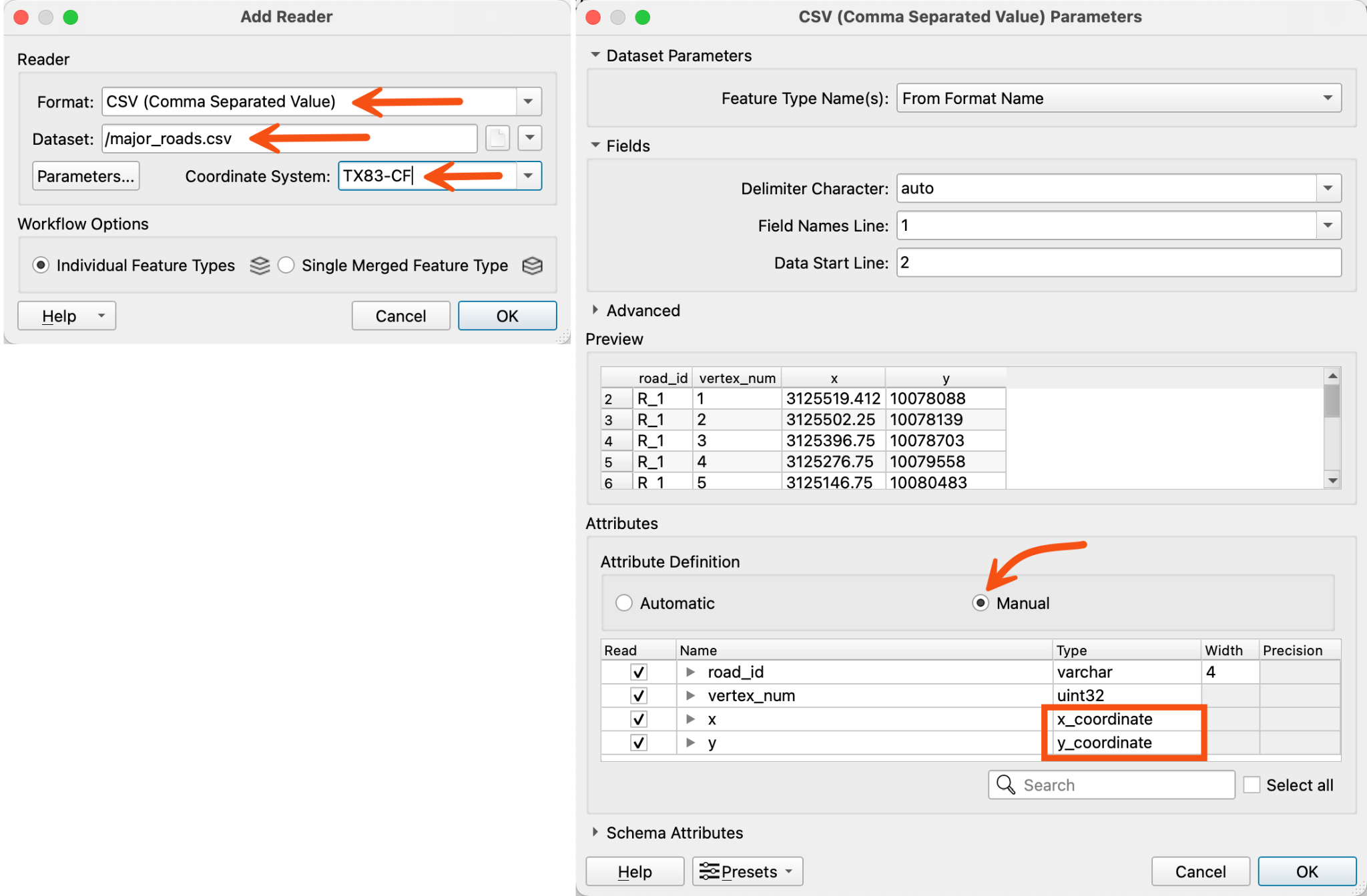Image resolution: width=1367 pixels, height=896 pixels.
Task: Select Single Merged Feature Type radio button
Action: [286, 266]
